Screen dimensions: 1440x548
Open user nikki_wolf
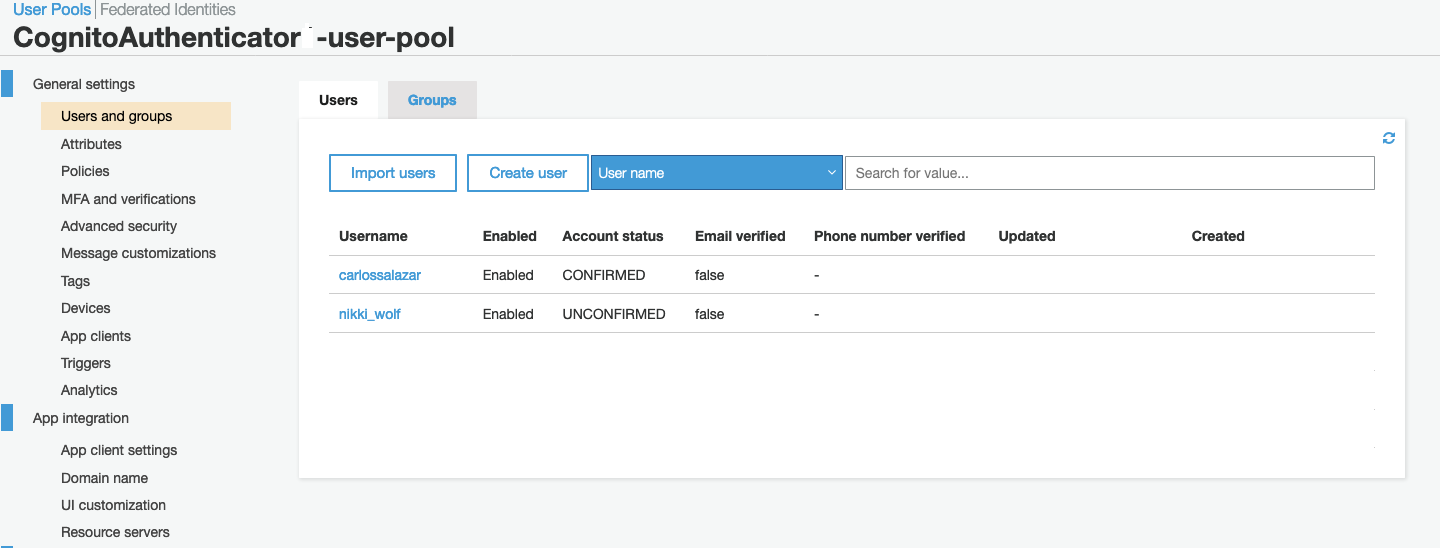[x=370, y=314]
